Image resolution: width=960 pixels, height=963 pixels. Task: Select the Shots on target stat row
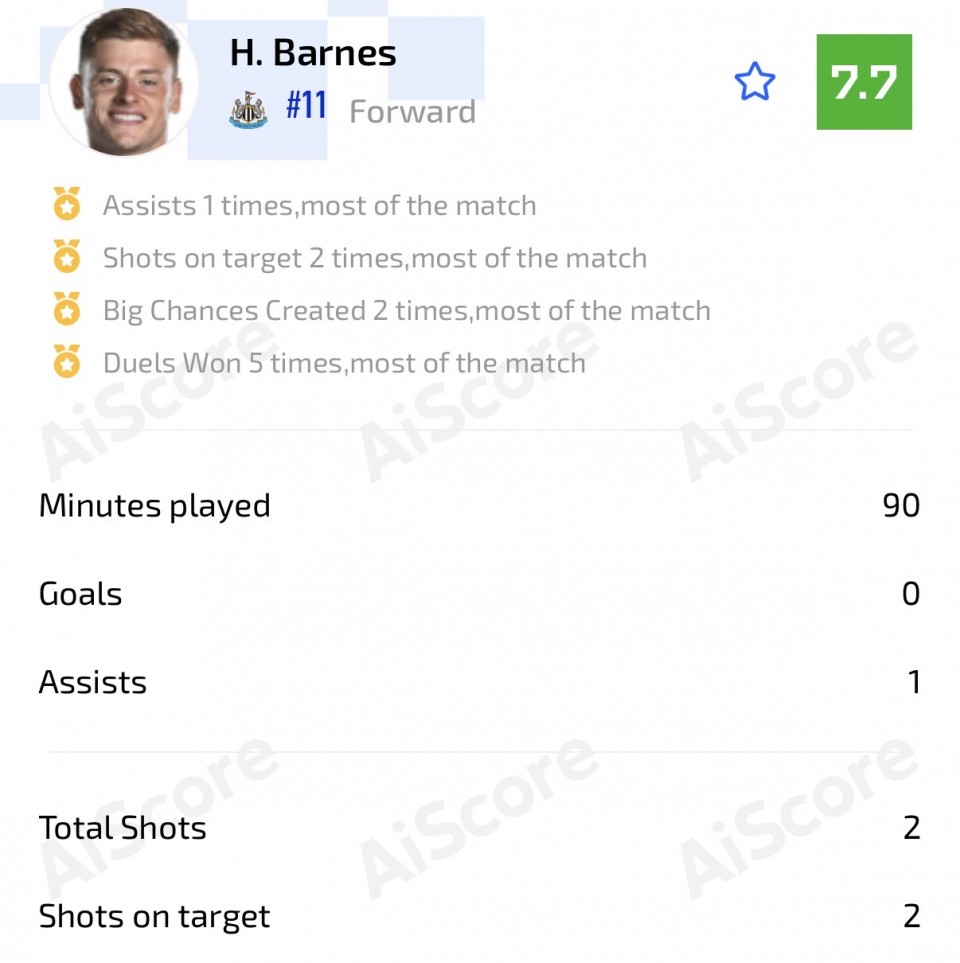tap(479, 916)
